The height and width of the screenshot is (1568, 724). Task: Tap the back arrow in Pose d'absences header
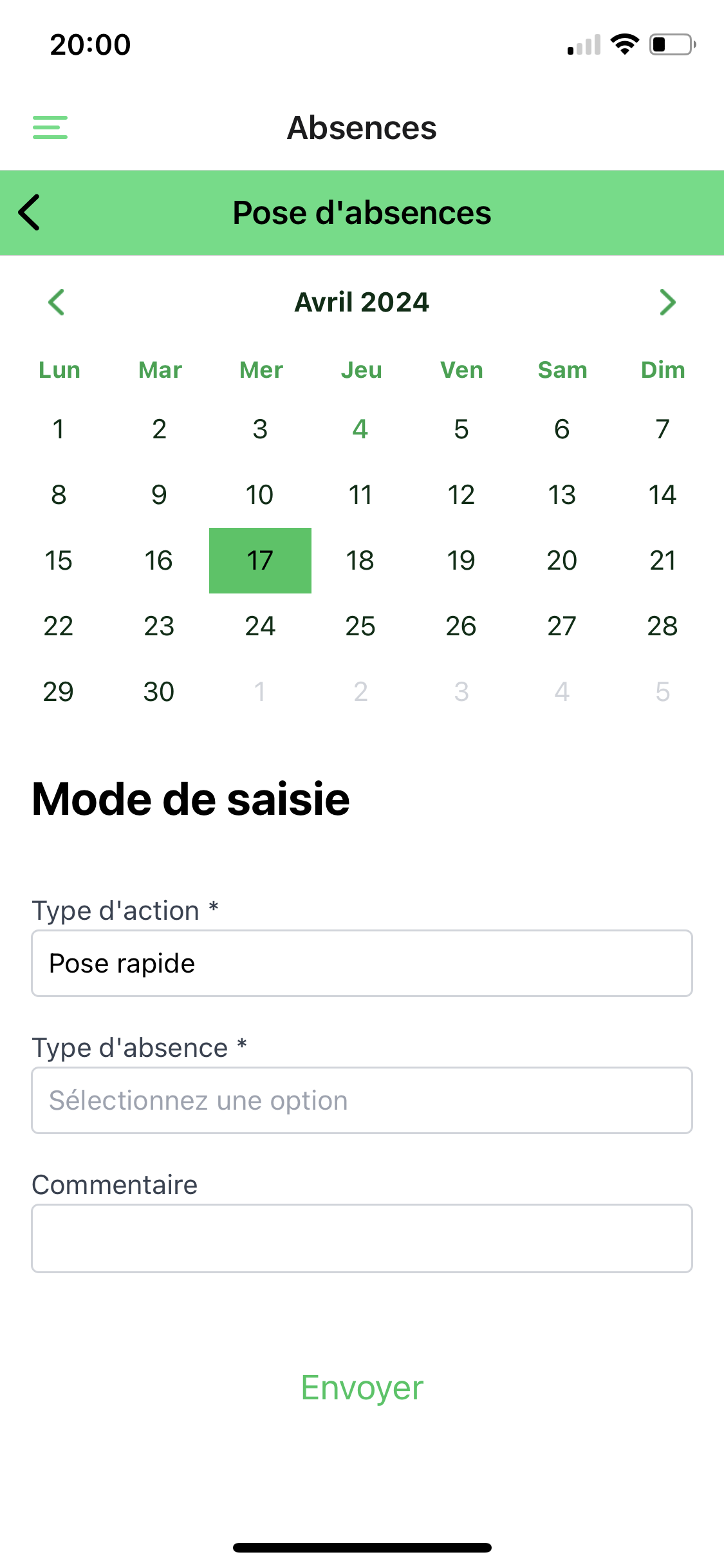(x=30, y=212)
